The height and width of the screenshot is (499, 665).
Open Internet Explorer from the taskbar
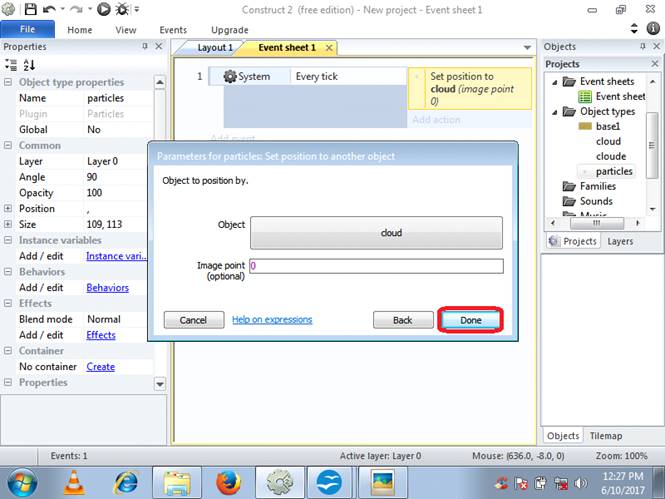126,483
